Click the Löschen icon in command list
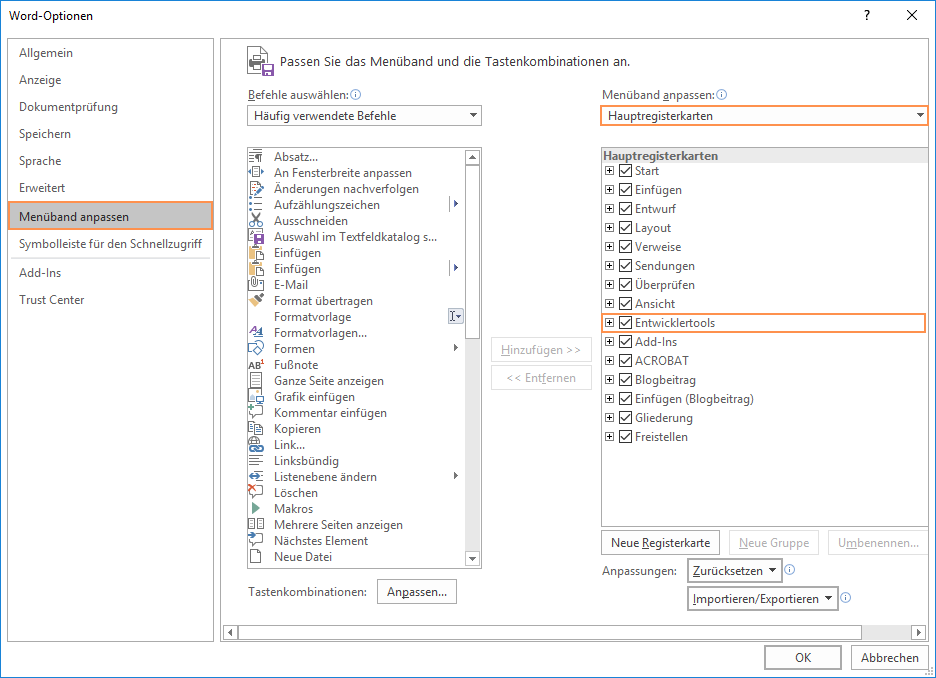This screenshot has height=678, width=936. [x=255, y=493]
